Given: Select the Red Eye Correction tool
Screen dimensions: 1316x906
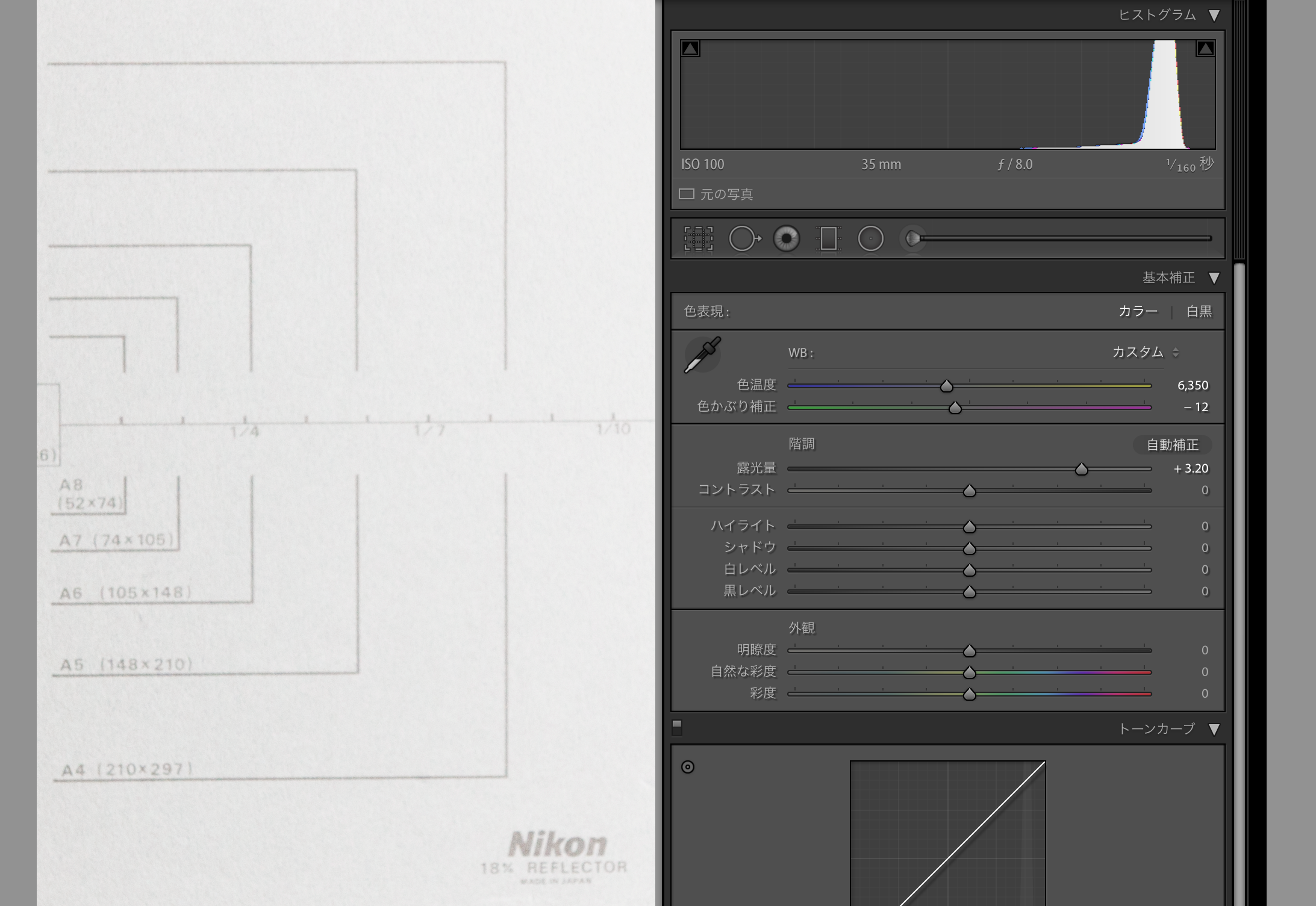Looking at the screenshot, I should (x=787, y=239).
